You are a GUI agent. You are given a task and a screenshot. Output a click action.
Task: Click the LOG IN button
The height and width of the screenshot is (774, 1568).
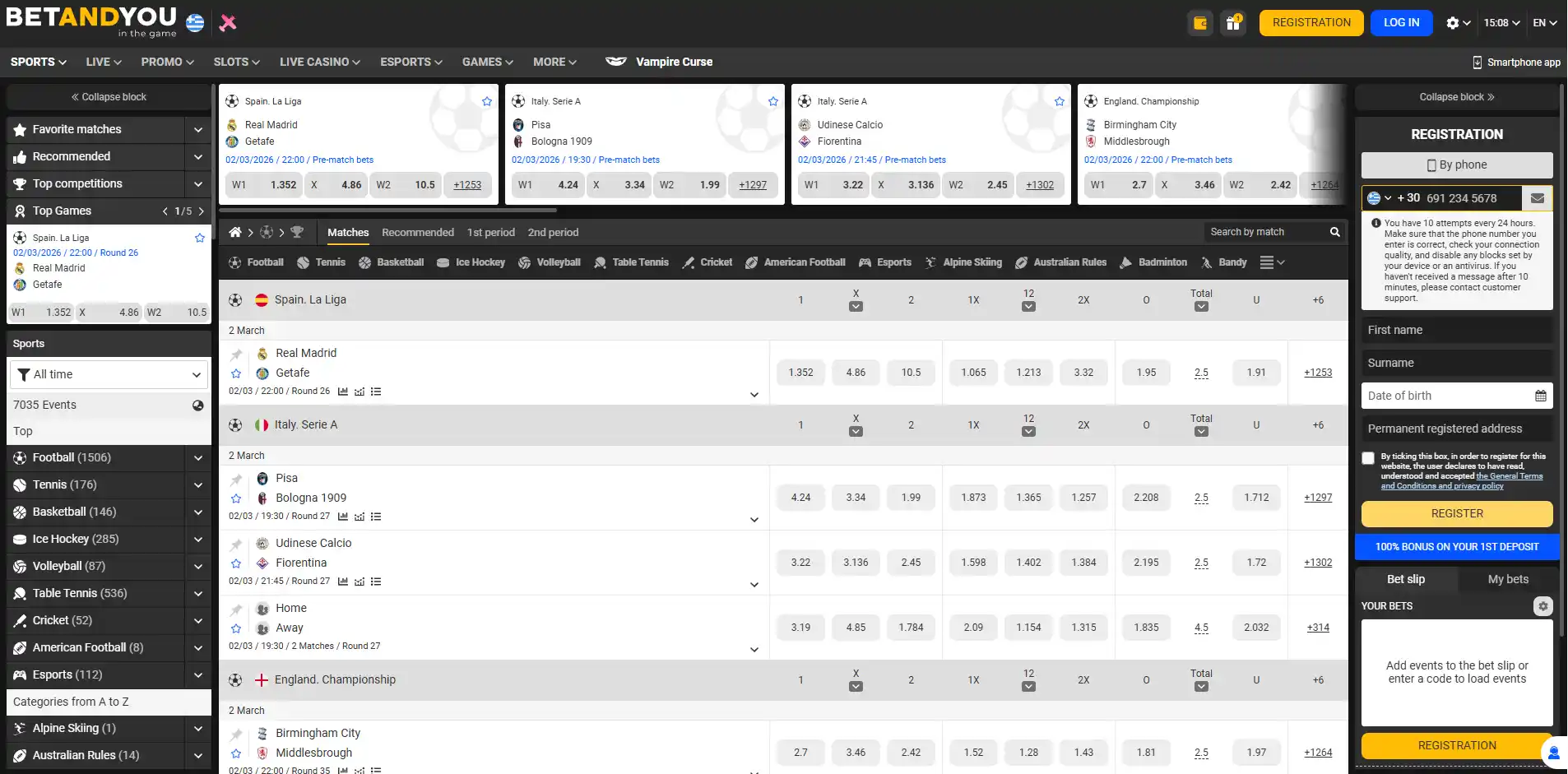(x=1401, y=23)
